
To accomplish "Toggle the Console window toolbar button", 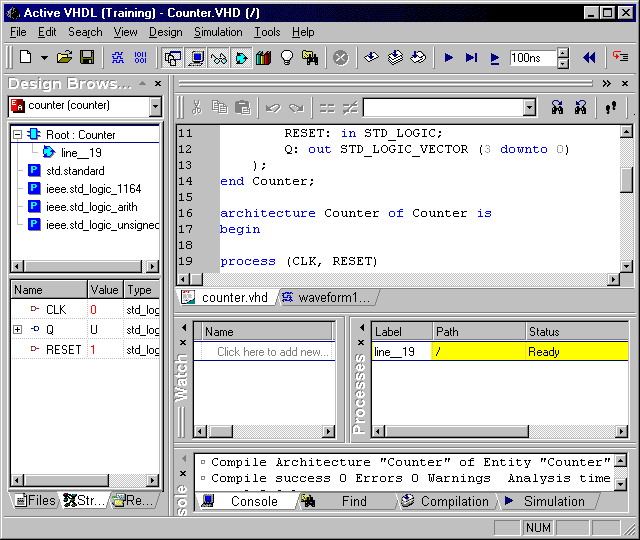I will point(196,58).
